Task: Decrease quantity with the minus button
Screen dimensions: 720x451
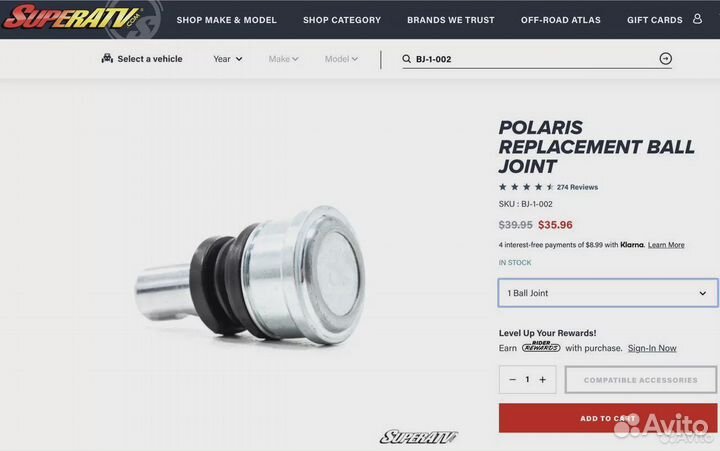Action: (513, 379)
